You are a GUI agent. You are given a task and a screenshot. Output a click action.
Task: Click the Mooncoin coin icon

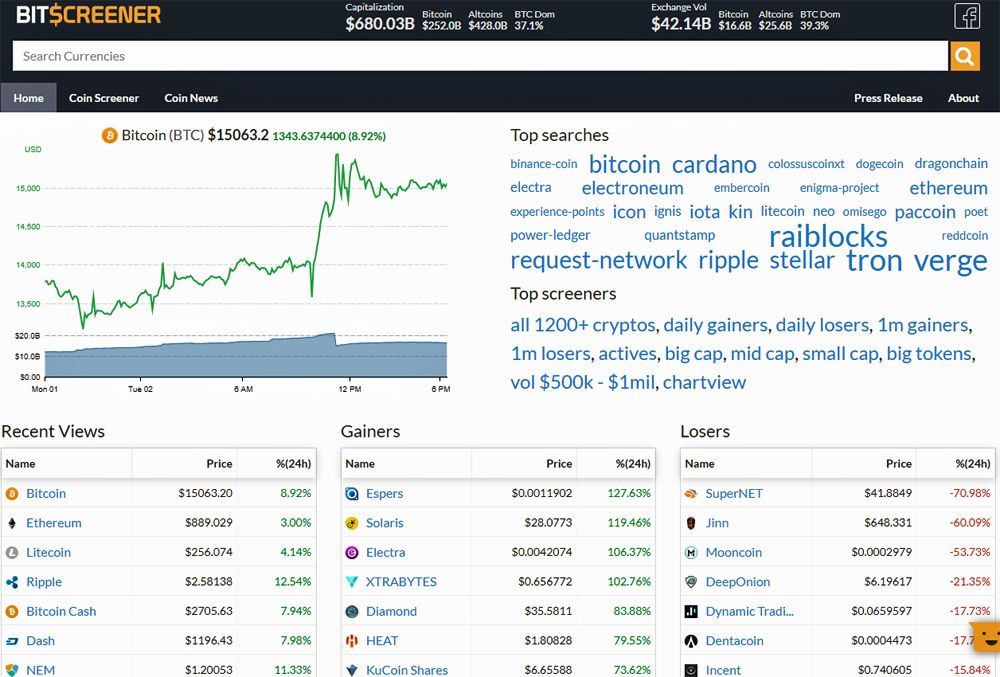[691, 552]
